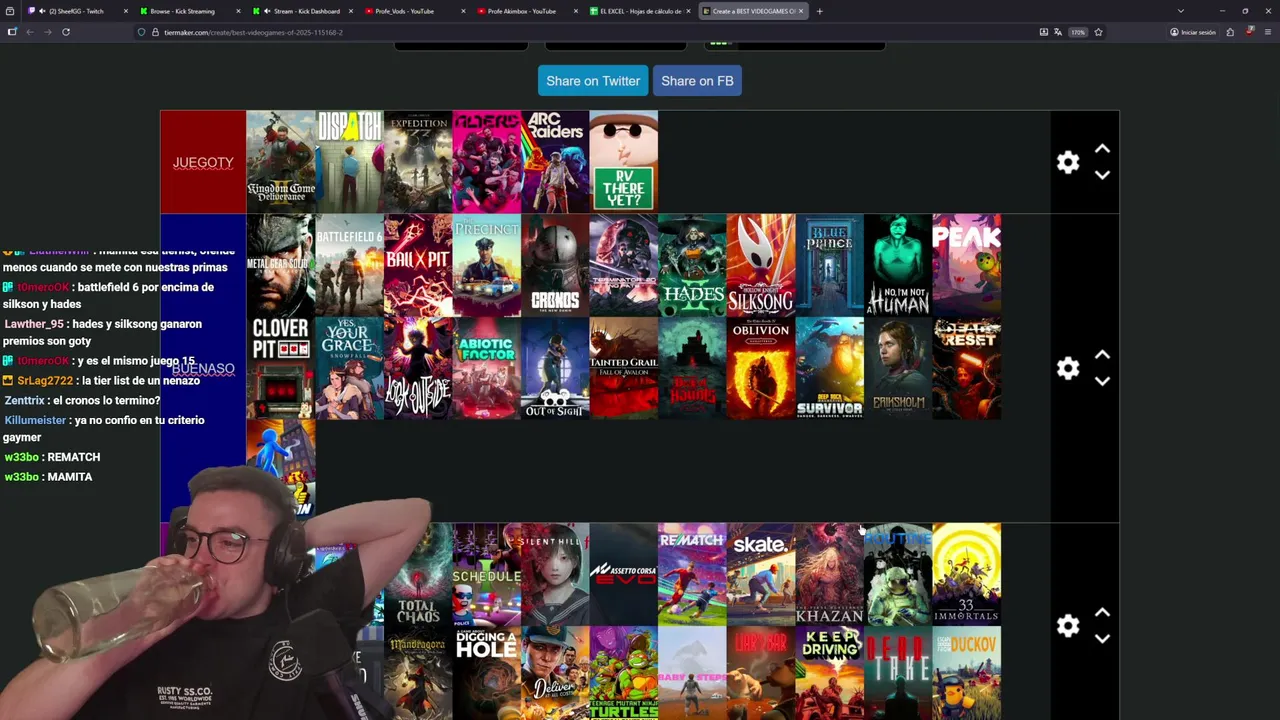Select Ball x Pit game tile
The width and height of the screenshot is (1280, 720).
point(418,265)
